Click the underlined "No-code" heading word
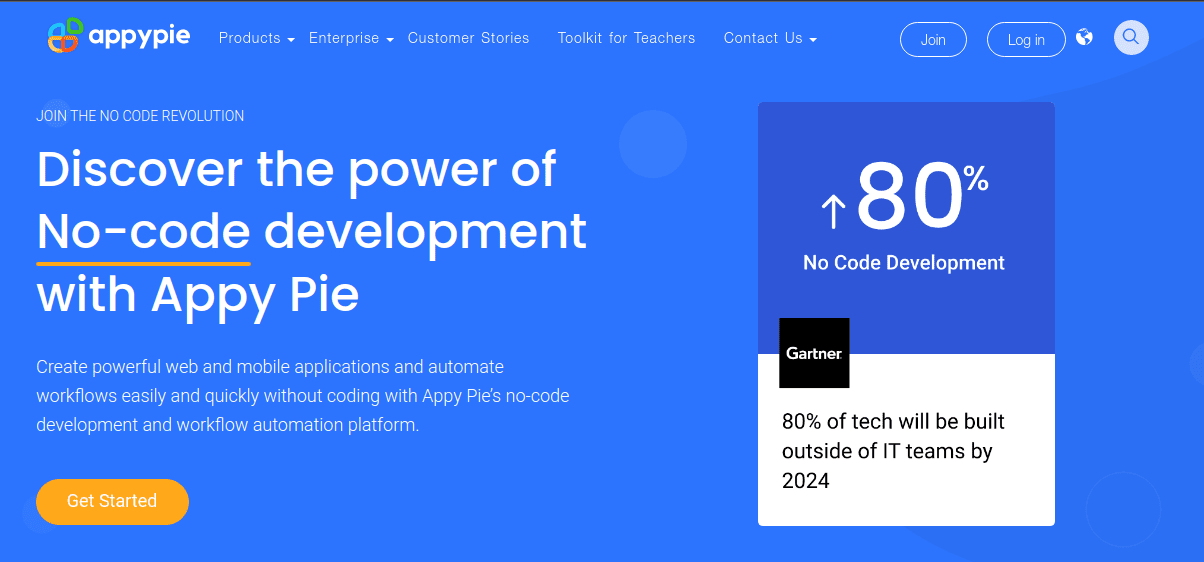 [x=143, y=232]
